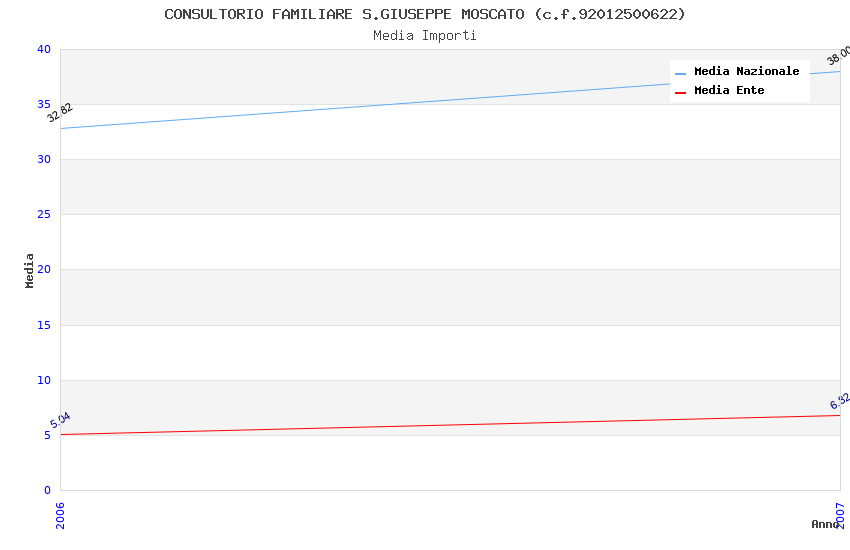
Task: Click the red Media Ente trend line
Action: pos(450,425)
